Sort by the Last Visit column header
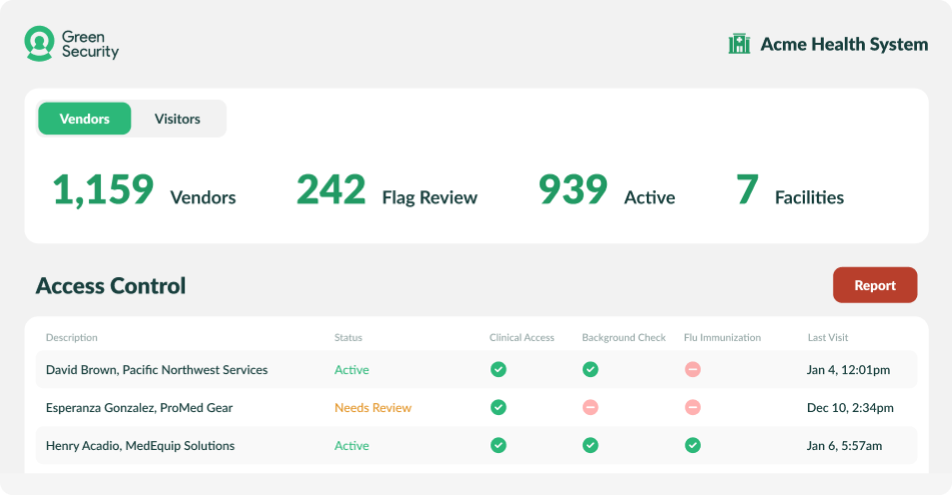The width and height of the screenshot is (952, 495). [x=827, y=338]
